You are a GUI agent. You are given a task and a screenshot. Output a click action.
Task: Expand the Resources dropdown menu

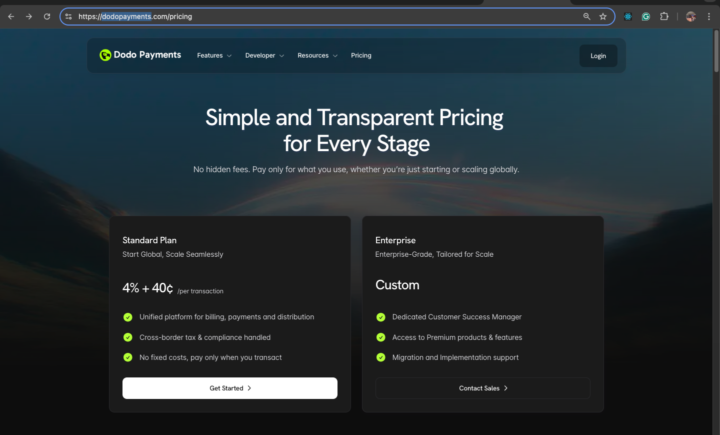[317, 55]
